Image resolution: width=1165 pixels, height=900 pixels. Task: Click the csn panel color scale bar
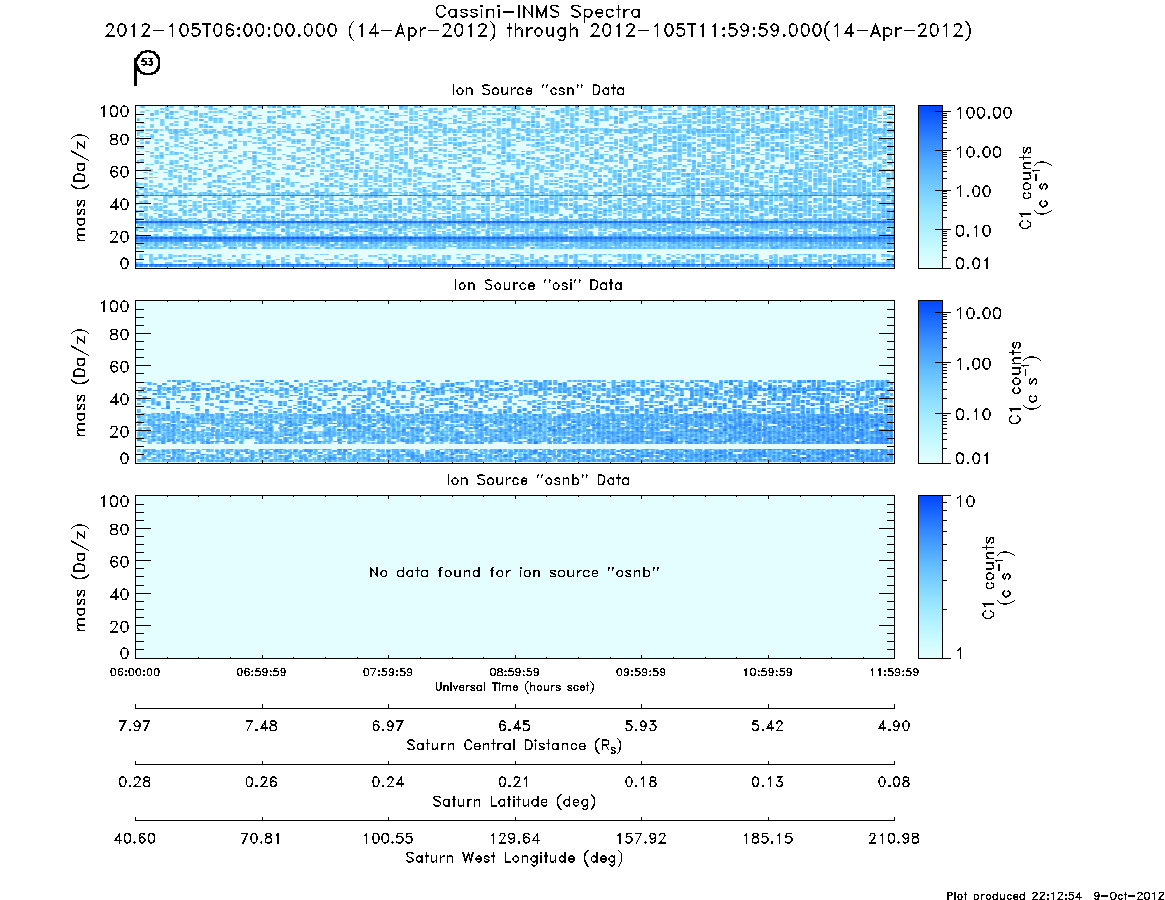click(930, 187)
